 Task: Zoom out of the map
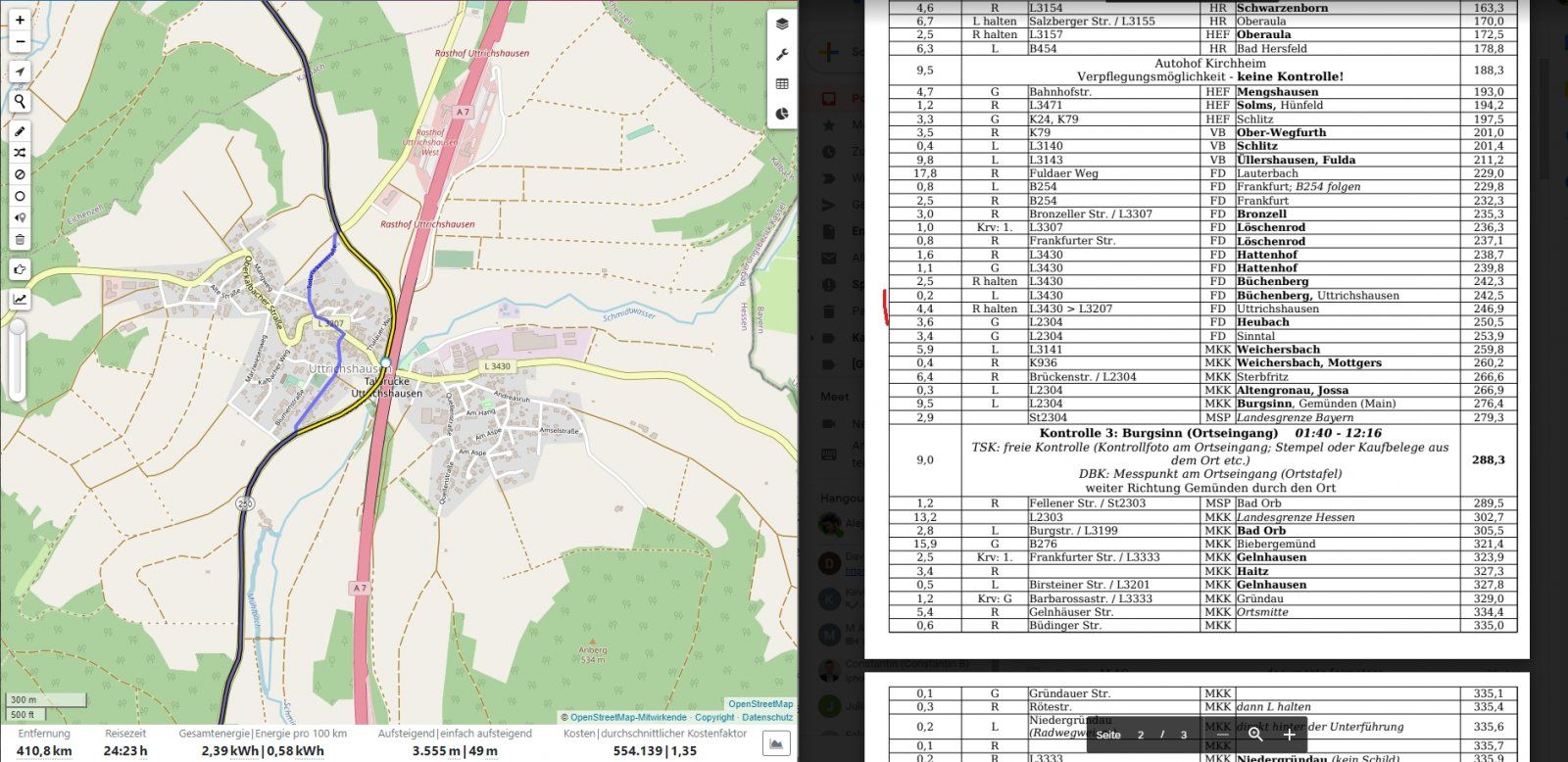click(x=20, y=42)
